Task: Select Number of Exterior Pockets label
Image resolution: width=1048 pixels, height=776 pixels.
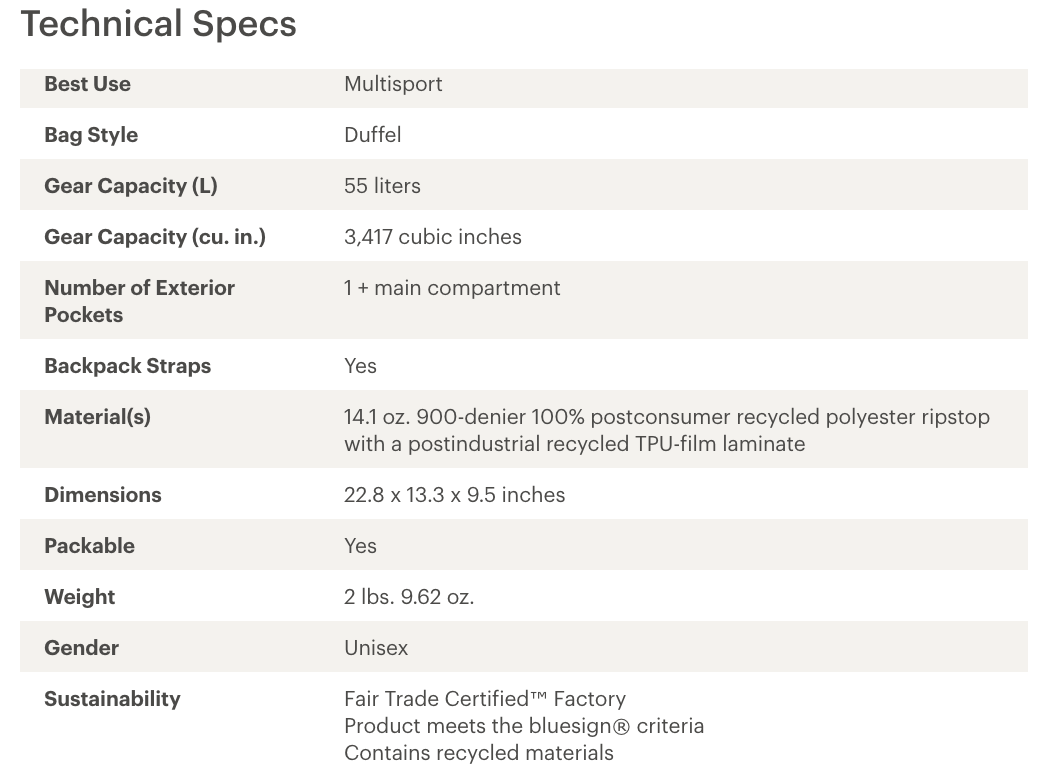Action: [x=139, y=301]
